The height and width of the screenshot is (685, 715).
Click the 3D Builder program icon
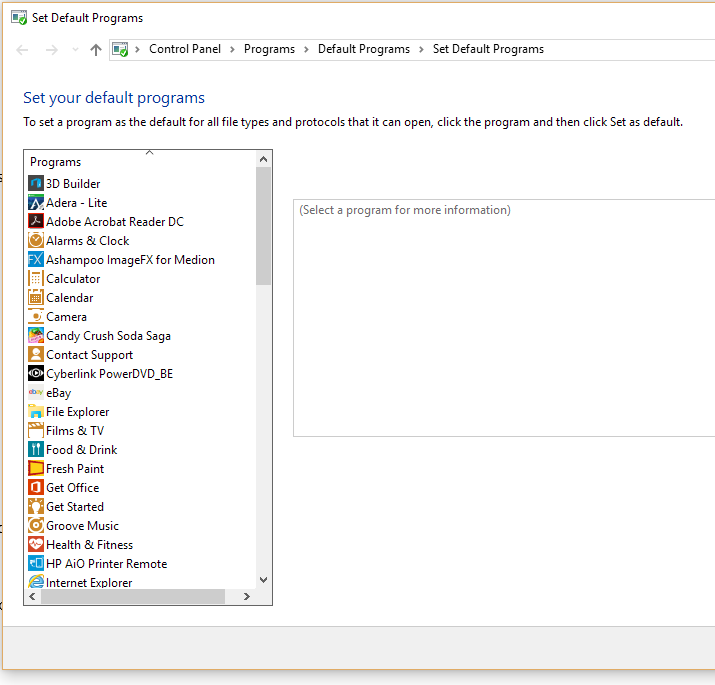[x=36, y=183]
